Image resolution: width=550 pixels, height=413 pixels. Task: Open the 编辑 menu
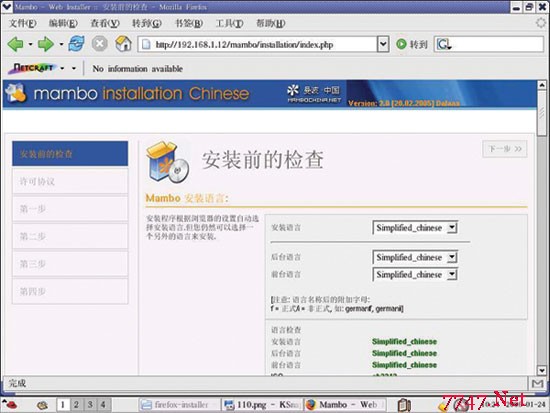[63, 24]
